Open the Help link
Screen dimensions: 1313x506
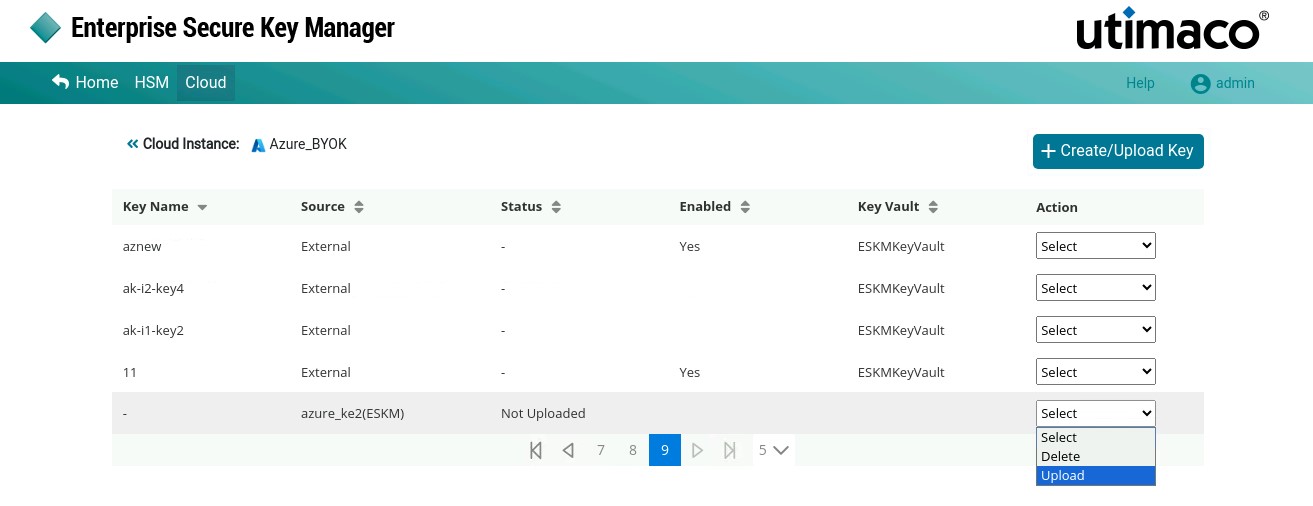pyautogui.click(x=1140, y=84)
